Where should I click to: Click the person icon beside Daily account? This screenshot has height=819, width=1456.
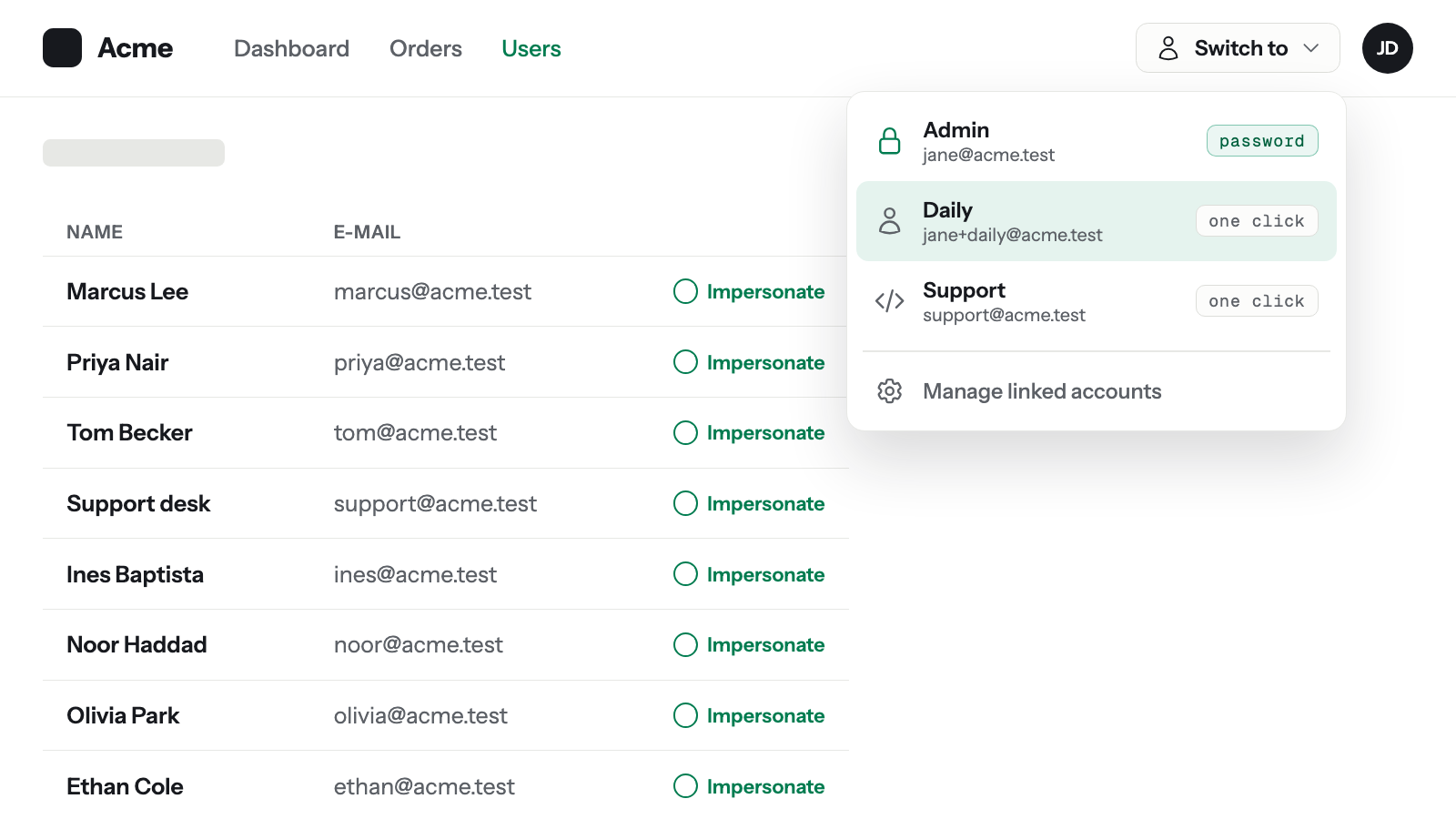[x=889, y=221]
